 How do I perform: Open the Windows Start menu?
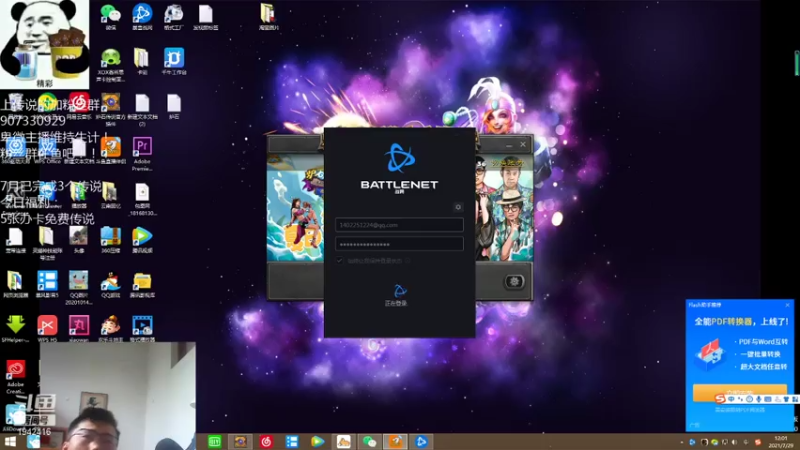[x=10, y=442]
